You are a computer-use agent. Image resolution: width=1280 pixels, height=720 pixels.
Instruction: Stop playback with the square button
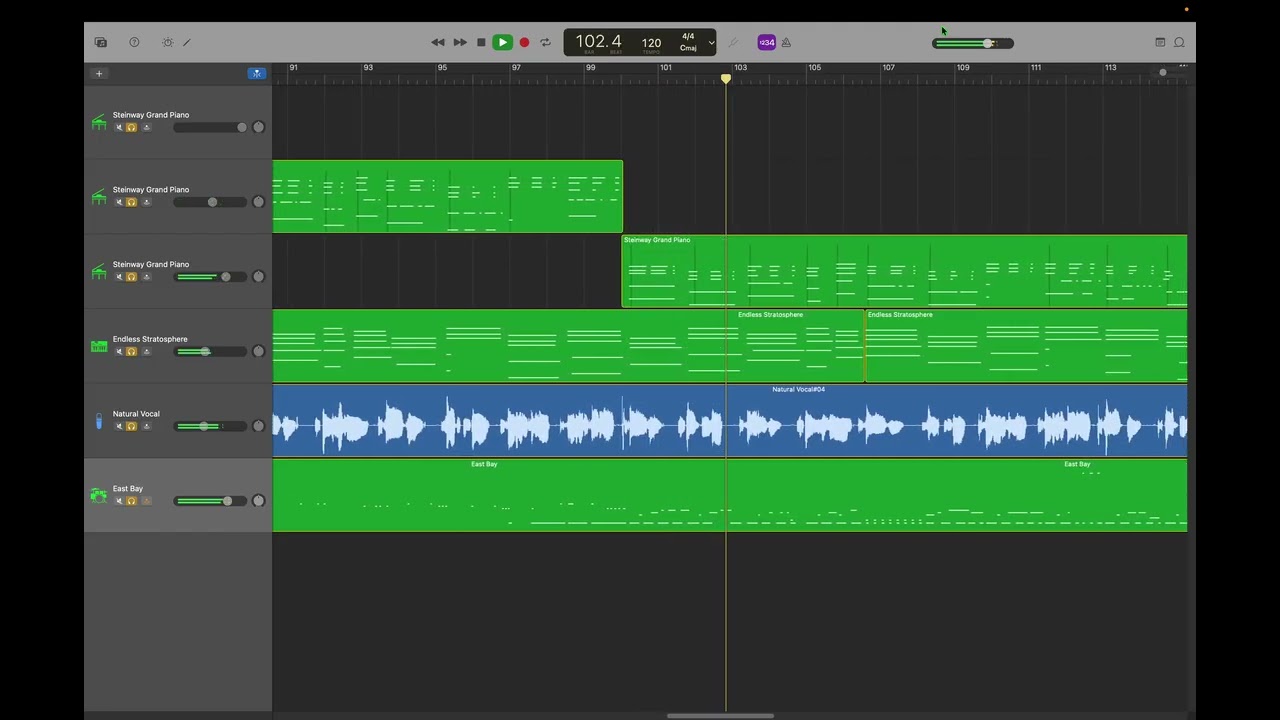481,42
